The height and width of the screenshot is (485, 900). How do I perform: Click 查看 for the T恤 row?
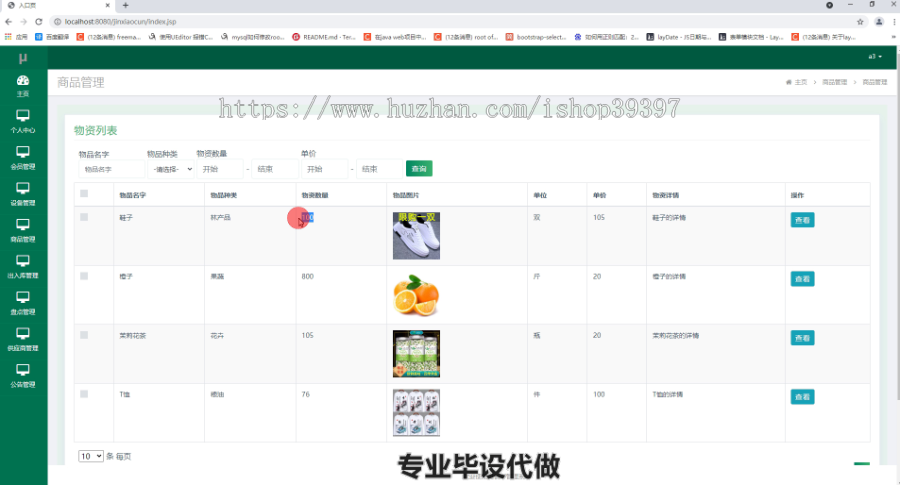(802, 397)
